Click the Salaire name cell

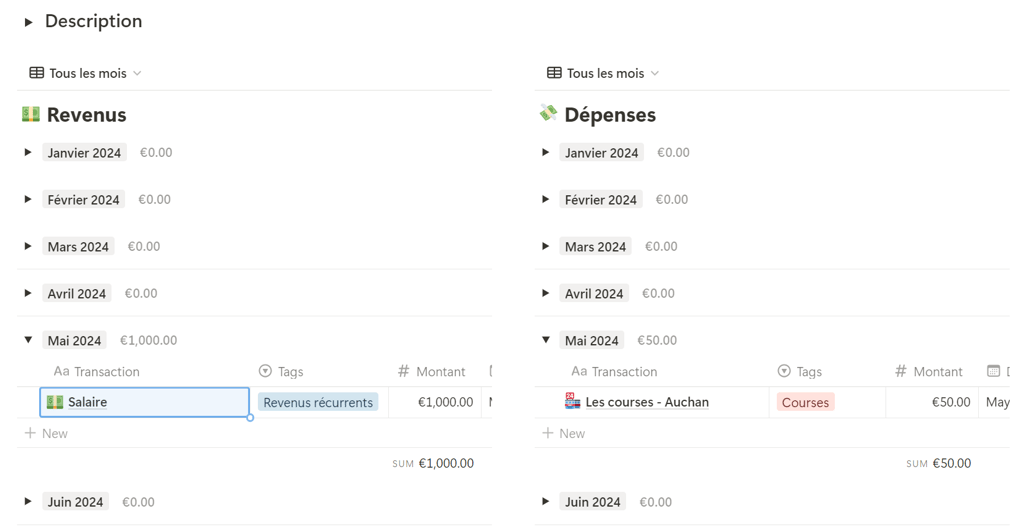point(150,402)
